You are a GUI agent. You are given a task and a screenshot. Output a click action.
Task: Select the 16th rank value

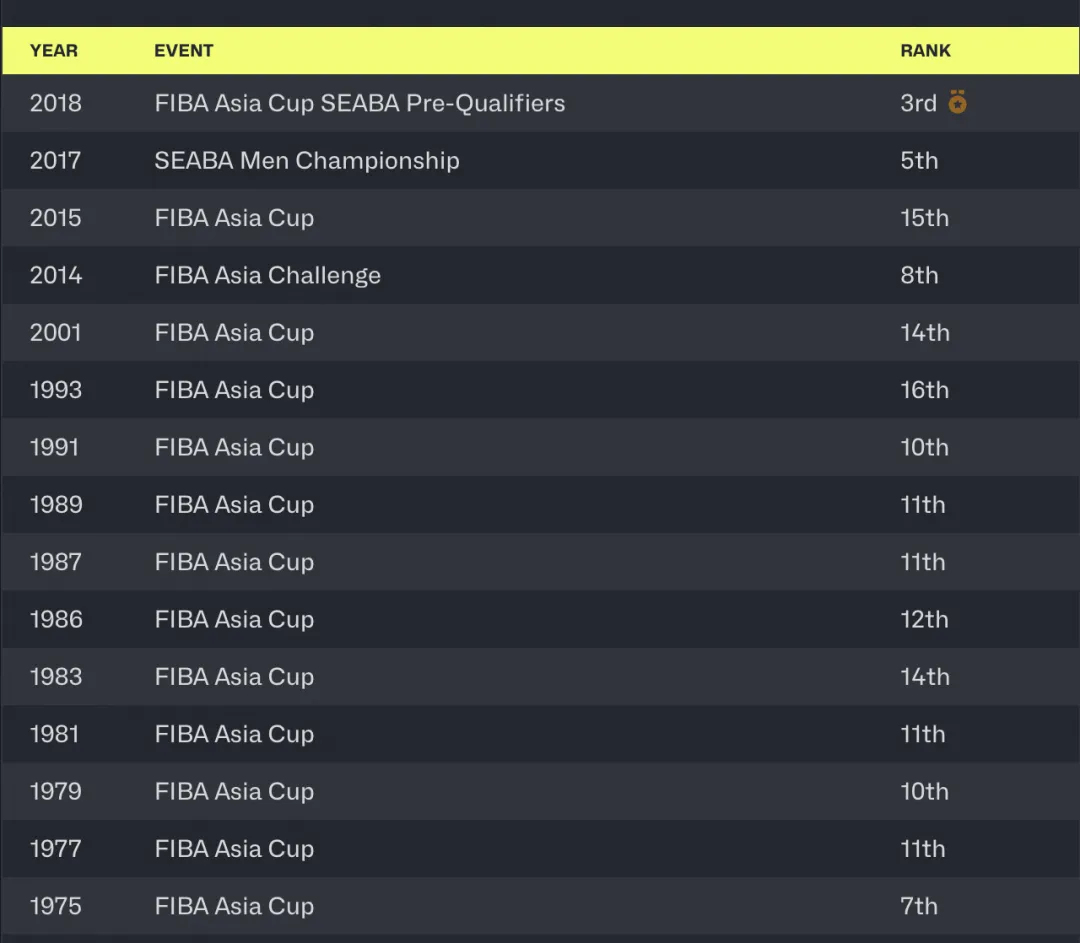(x=924, y=390)
